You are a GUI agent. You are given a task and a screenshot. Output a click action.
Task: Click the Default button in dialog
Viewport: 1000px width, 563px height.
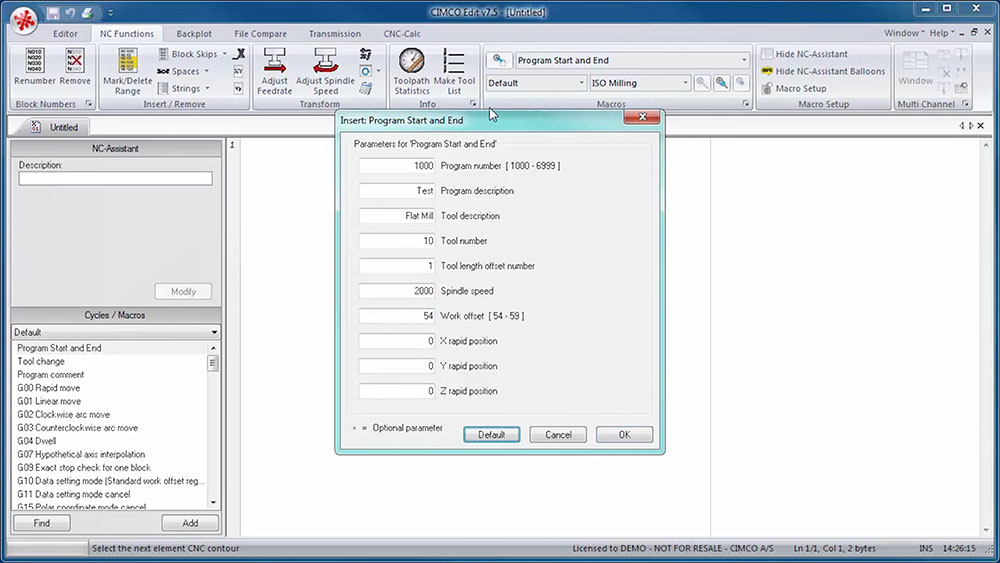(x=492, y=435)
